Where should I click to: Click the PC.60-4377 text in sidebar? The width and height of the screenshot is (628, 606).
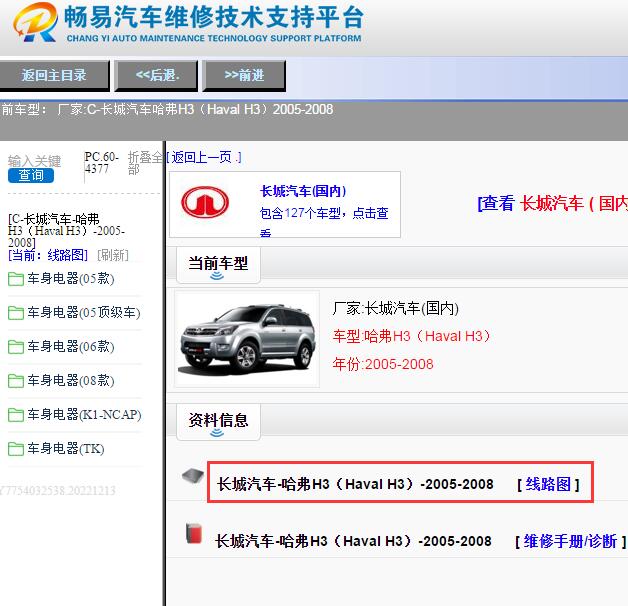(101, 163)
